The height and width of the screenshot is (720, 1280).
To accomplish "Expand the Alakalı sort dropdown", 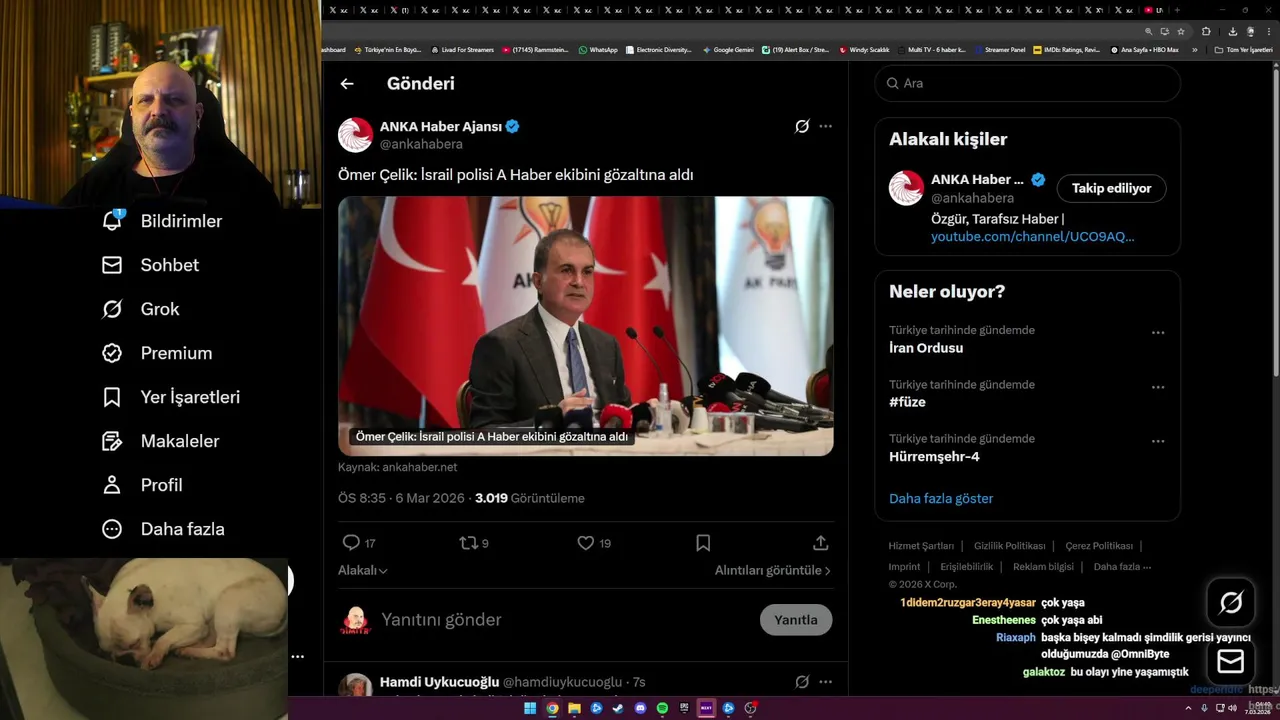I will tap(363, 570).
